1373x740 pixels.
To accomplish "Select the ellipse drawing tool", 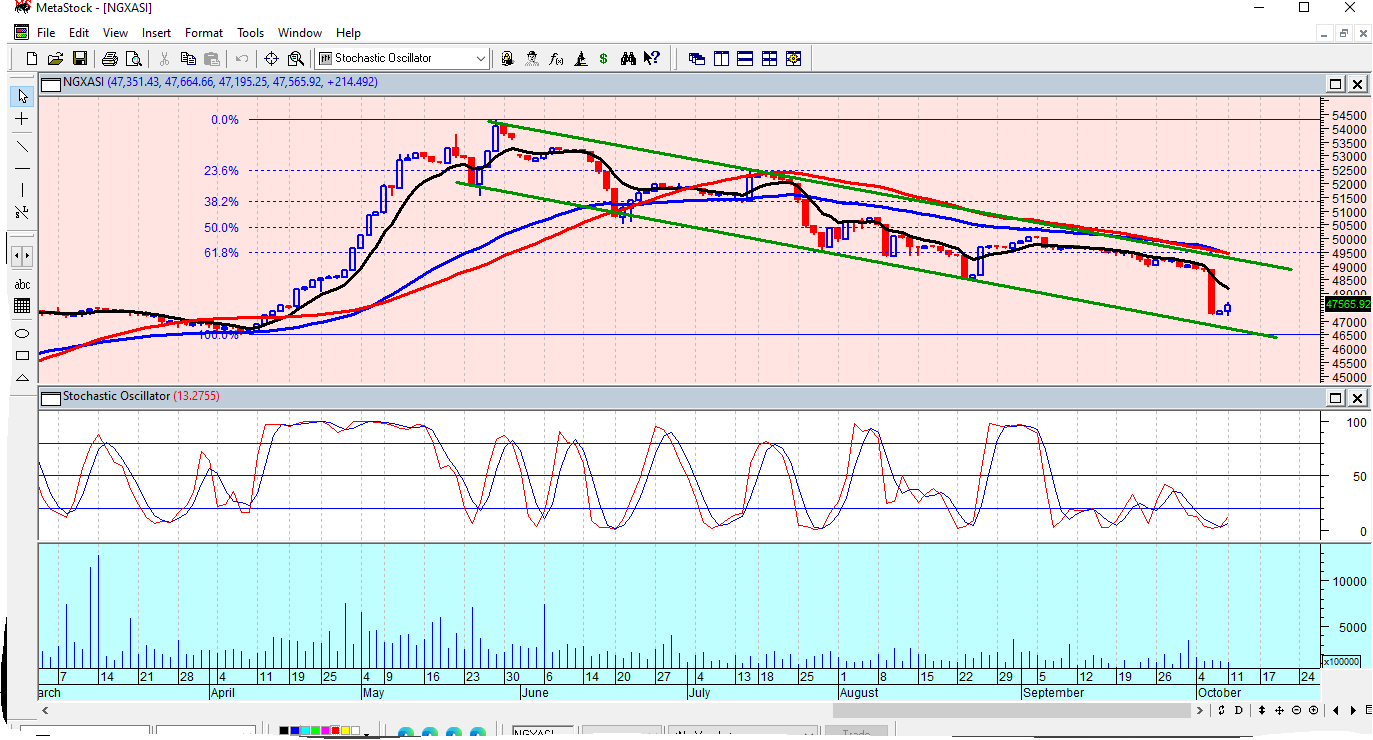I will [x=22, y=334].
